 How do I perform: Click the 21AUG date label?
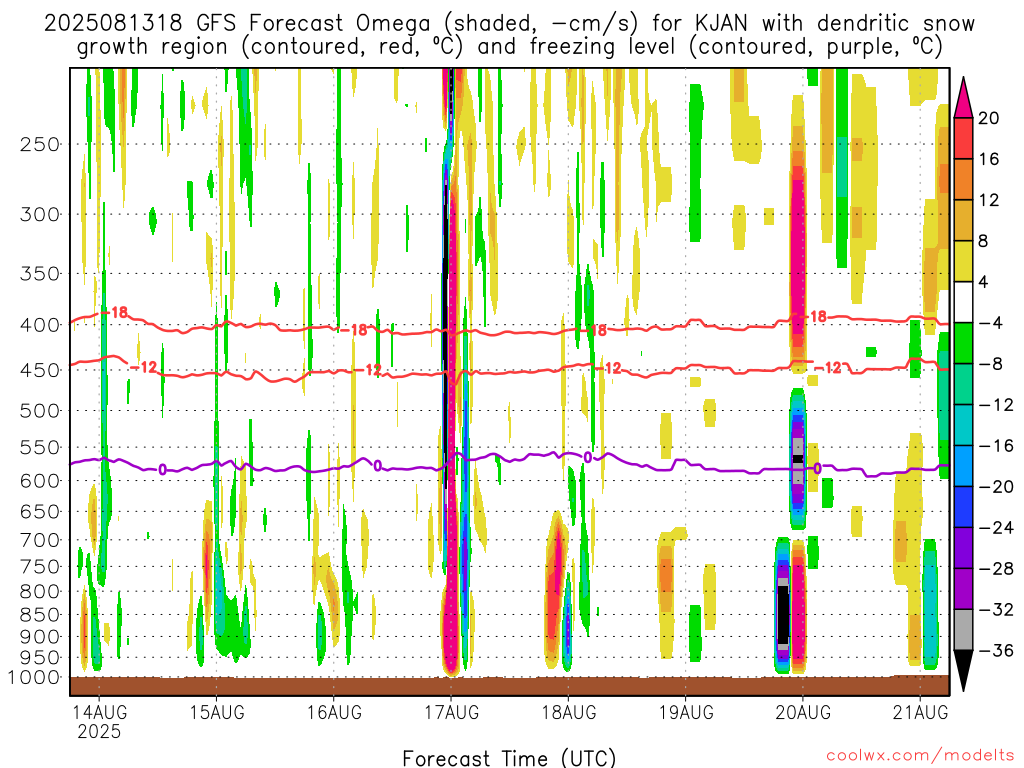(x=921, y=712)
